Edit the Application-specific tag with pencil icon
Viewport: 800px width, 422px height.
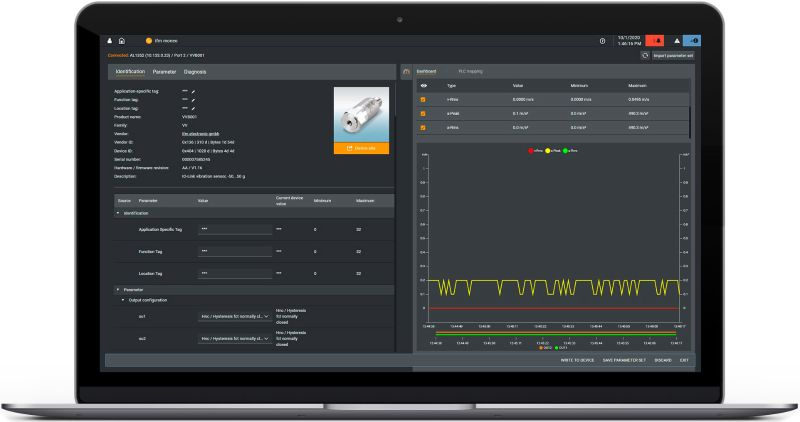(x=194, y=92)
